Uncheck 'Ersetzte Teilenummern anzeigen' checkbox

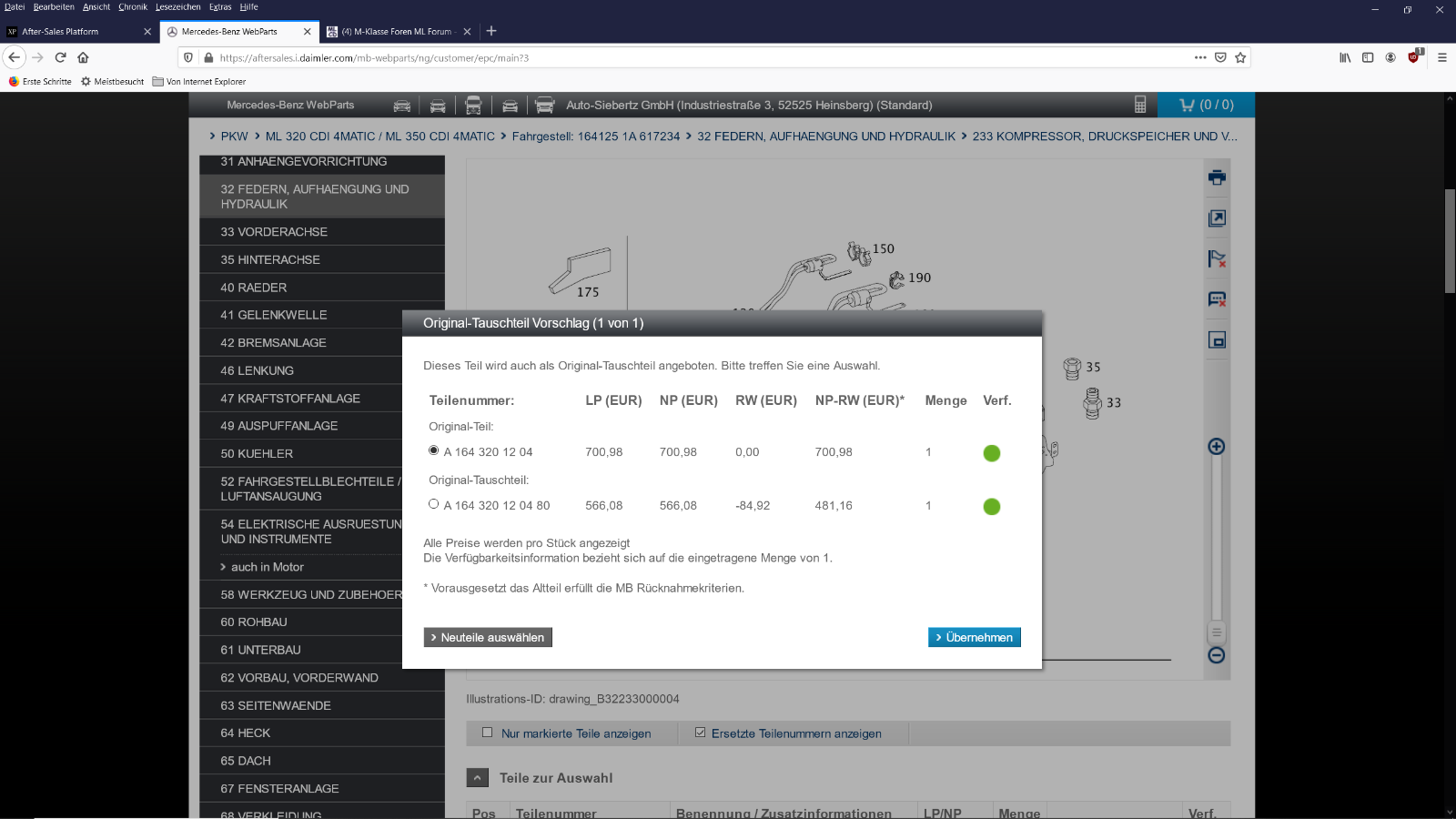[x=700, y=733]
